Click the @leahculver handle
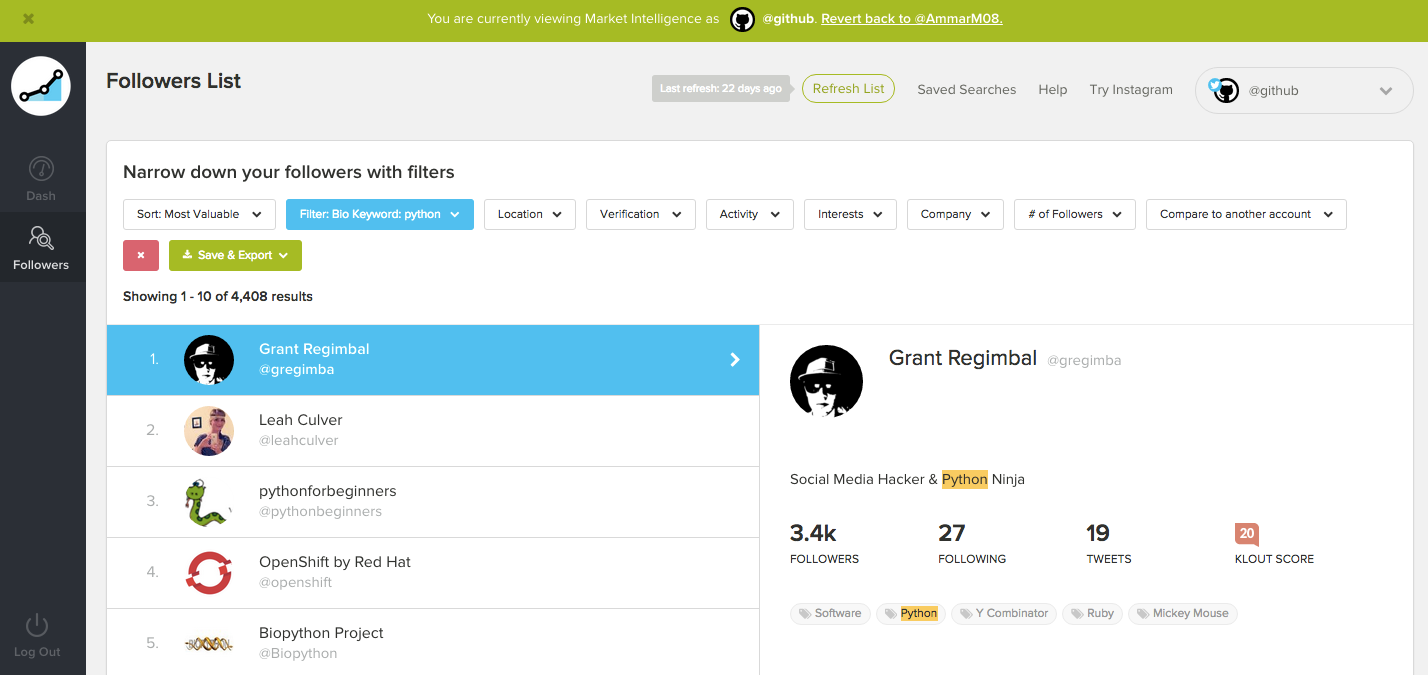The image size is (1428, 675). 298,440
